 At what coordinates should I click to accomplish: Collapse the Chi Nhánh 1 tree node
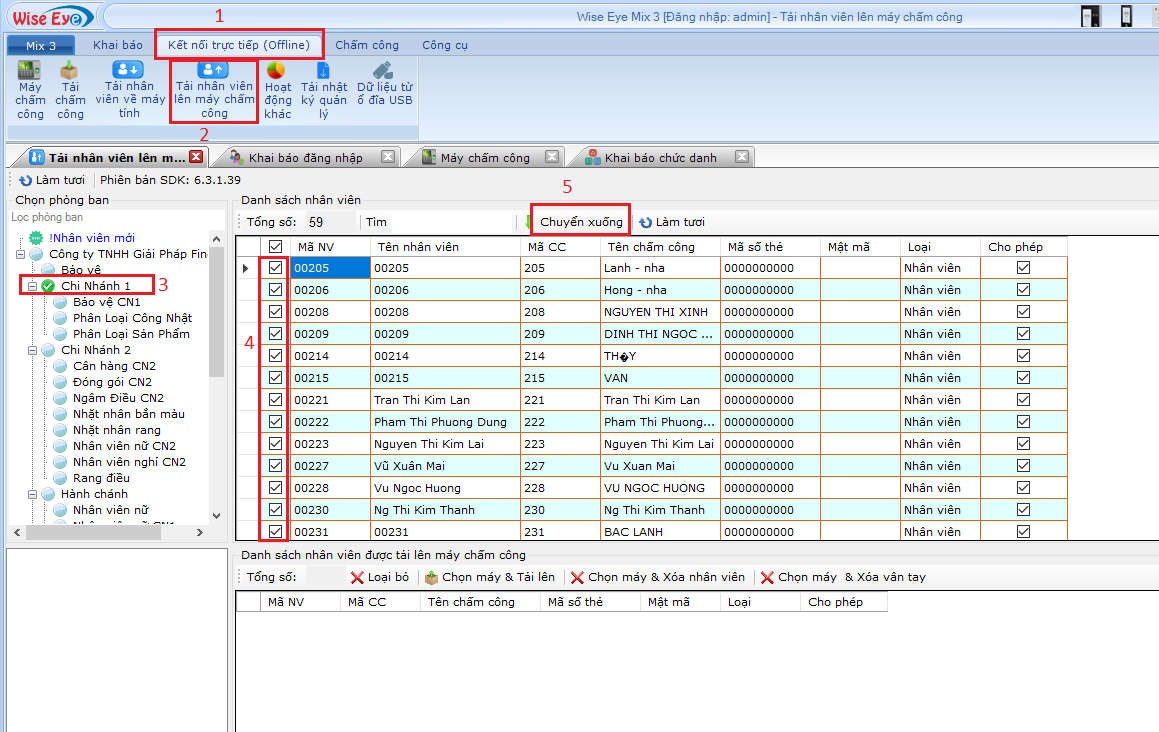[x=32, y=286]
